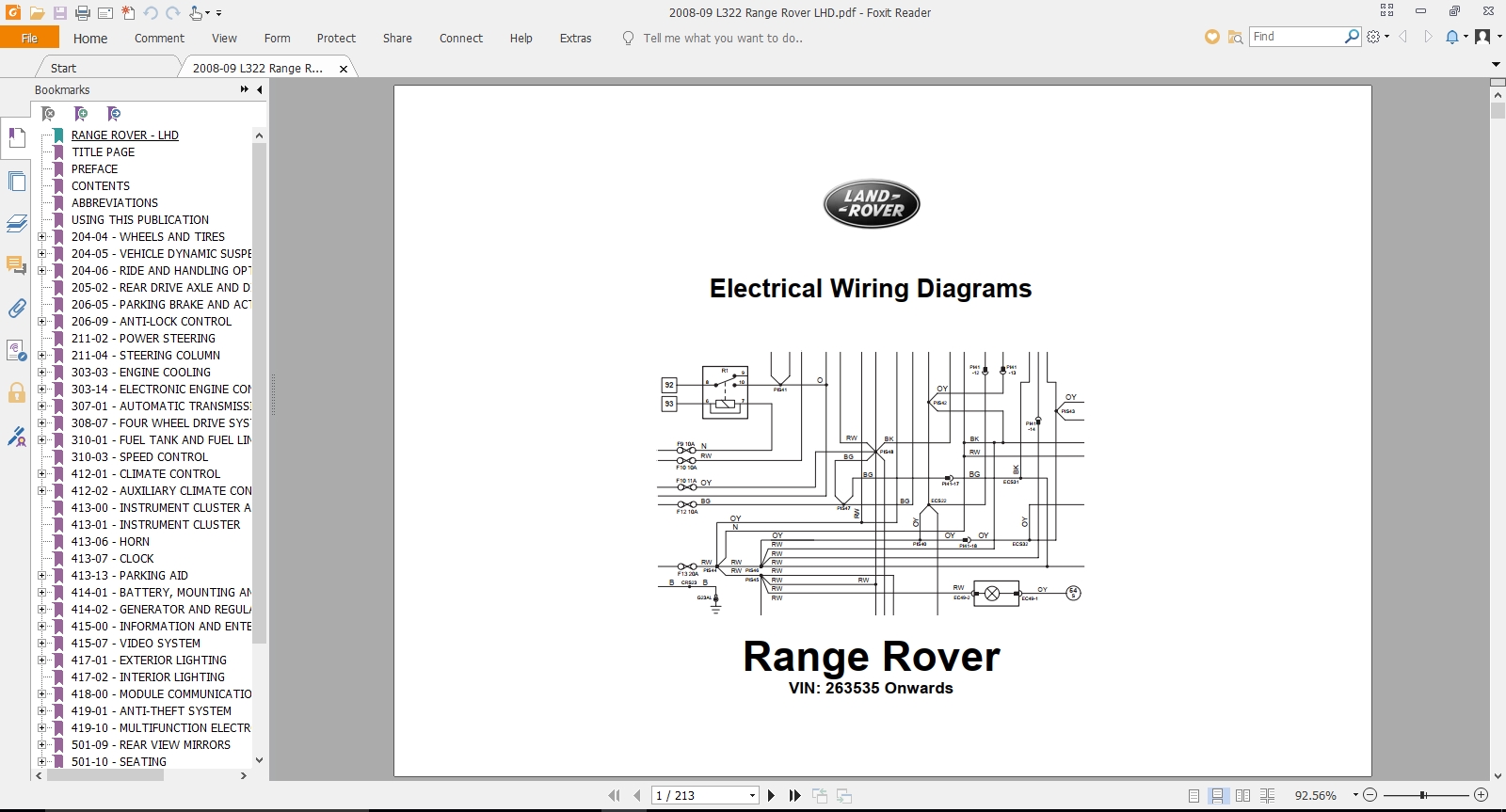Click the bookmarks panel vertical scrollbar
Viewport: 1506px width, 812px height.
pos(259,393)
